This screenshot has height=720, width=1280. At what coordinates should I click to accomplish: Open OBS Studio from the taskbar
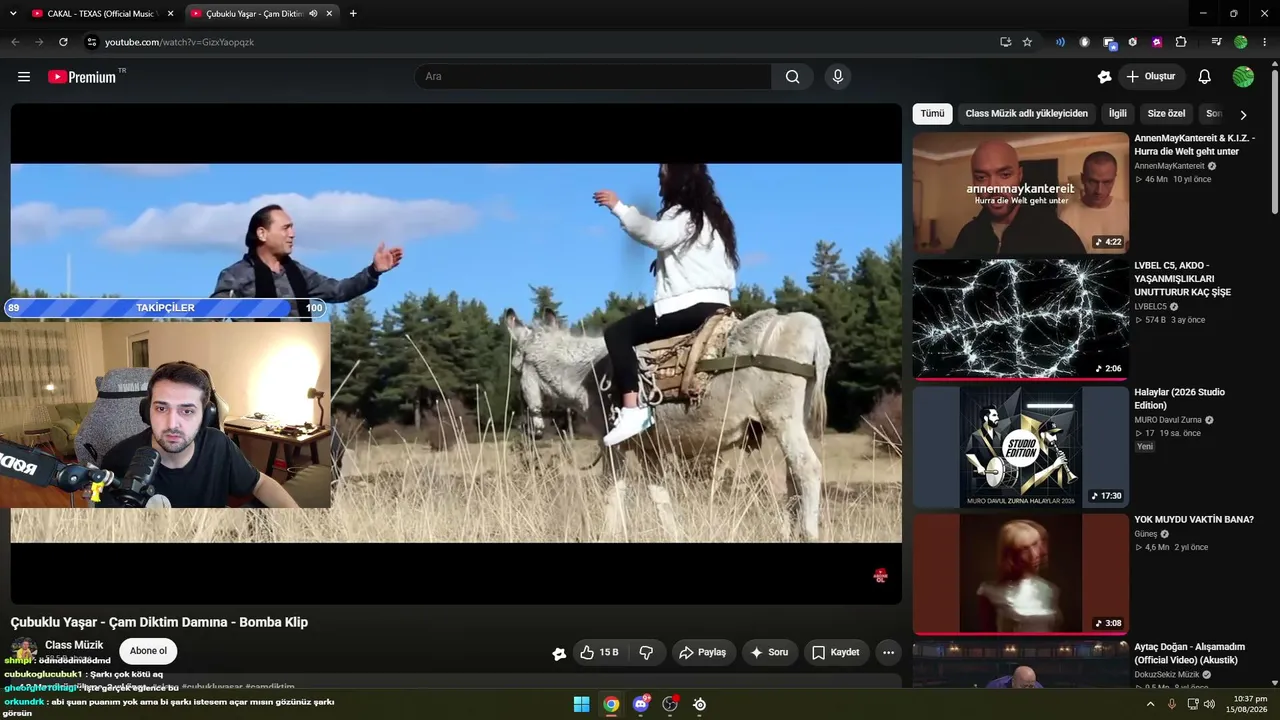coord(670,704)
